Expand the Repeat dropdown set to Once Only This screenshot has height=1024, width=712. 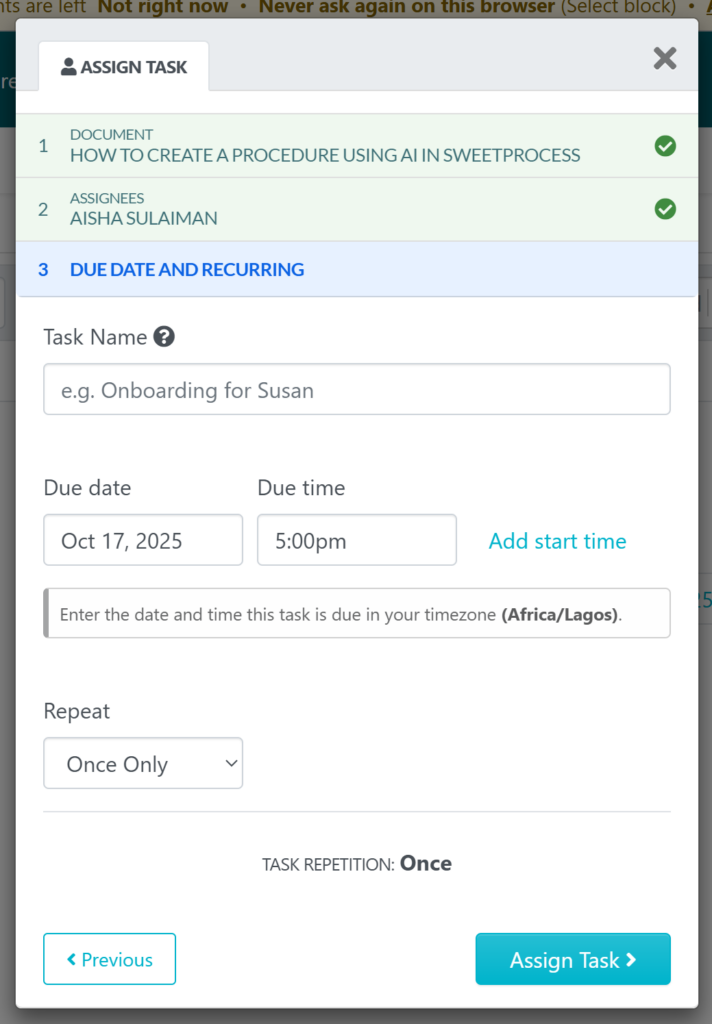(143, 764)
